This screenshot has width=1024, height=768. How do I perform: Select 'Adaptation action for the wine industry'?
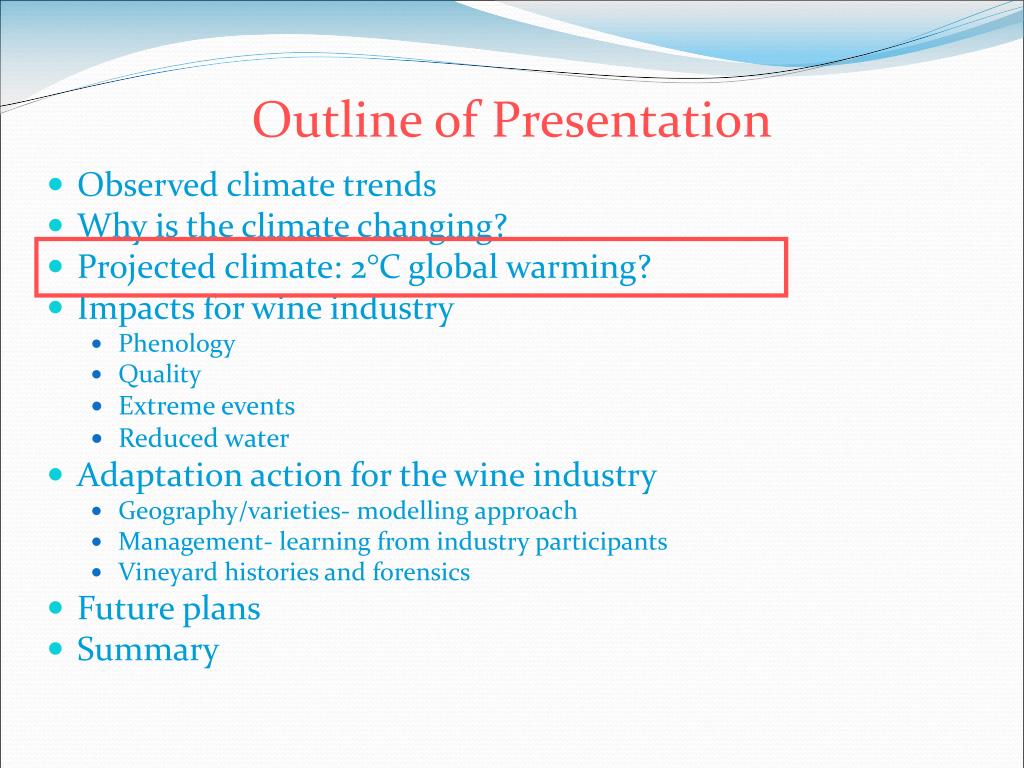coord(366,475)
